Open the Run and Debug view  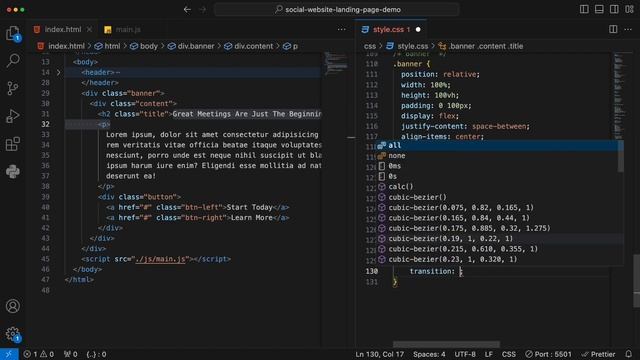click(13, 116)
